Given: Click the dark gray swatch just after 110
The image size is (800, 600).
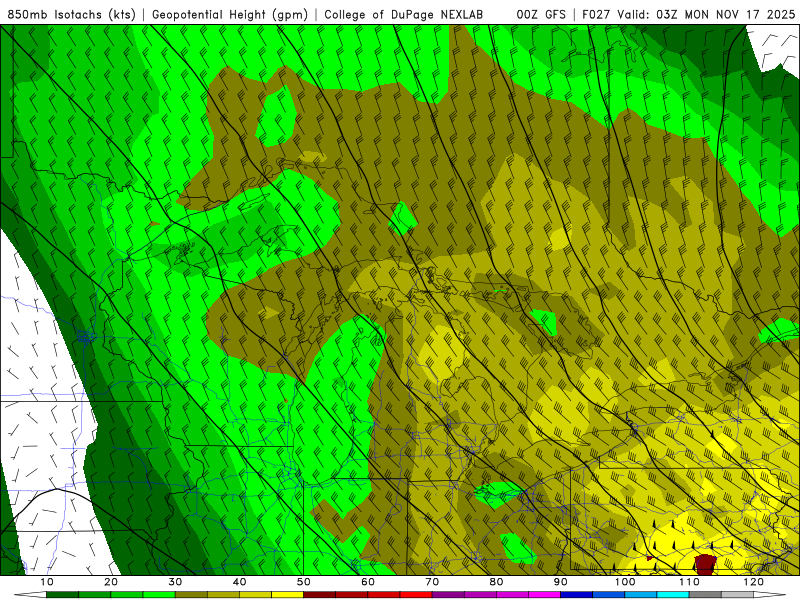Looking at the screenshot, I should (705, 595).
